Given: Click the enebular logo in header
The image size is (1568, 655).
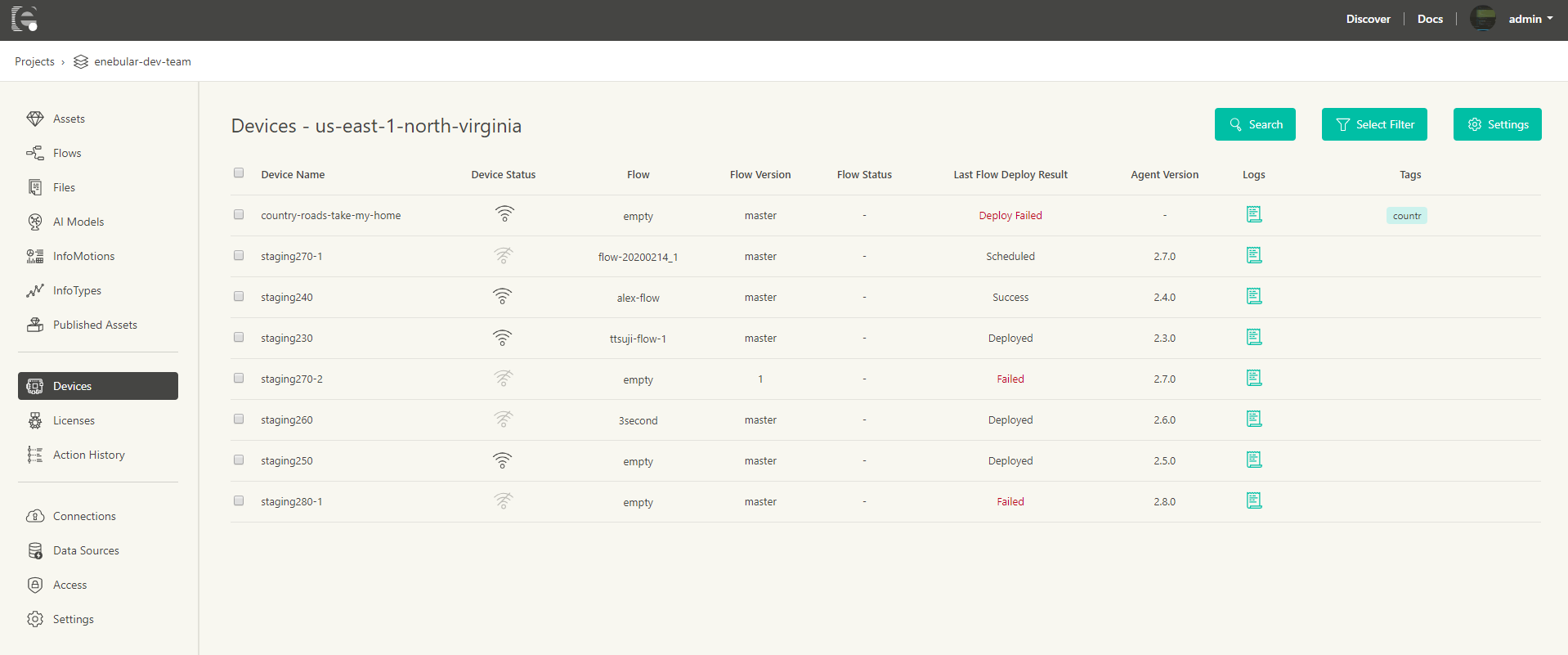Looking at the screenshot, I should click(x=25, y=18).
